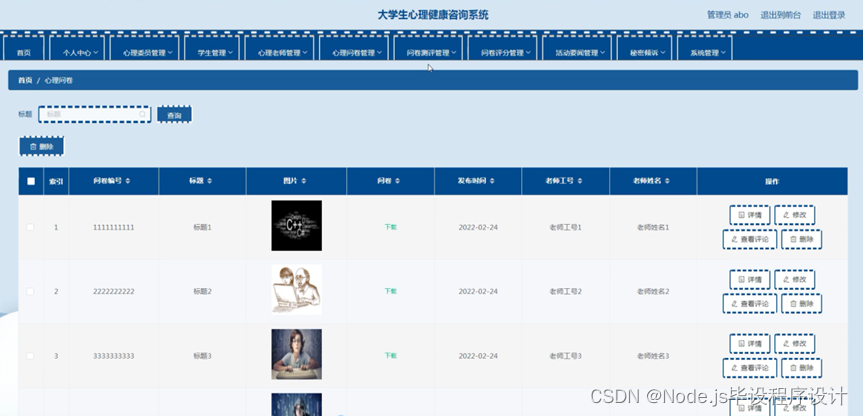Viewport: 863px width, 416px height.
Task: Click 修改 for row 标题3
Action: tap(794, 343)
